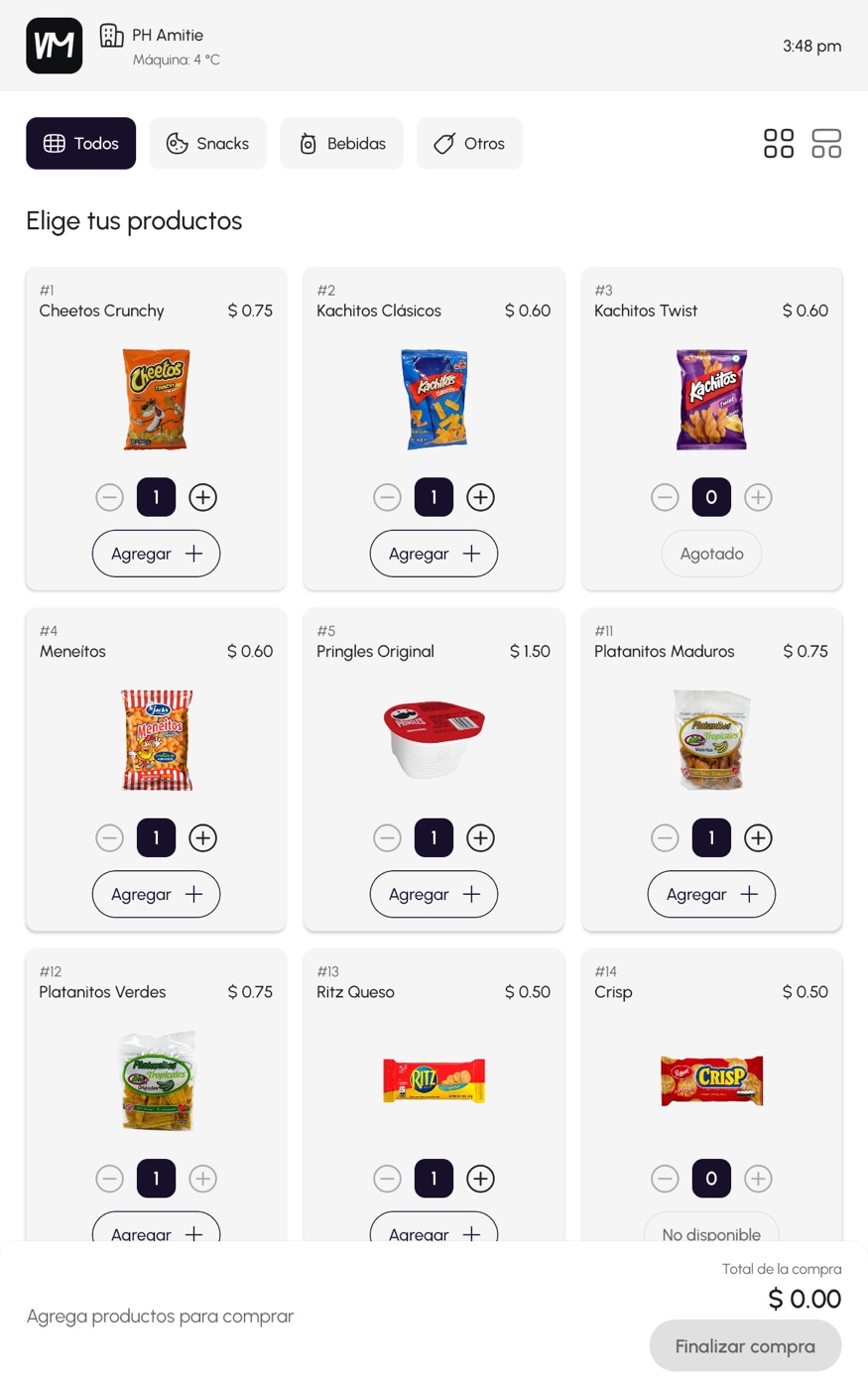Click the PH Amitie building icon
Viewport: 868px width, 1389px height.
click(112, 36)
